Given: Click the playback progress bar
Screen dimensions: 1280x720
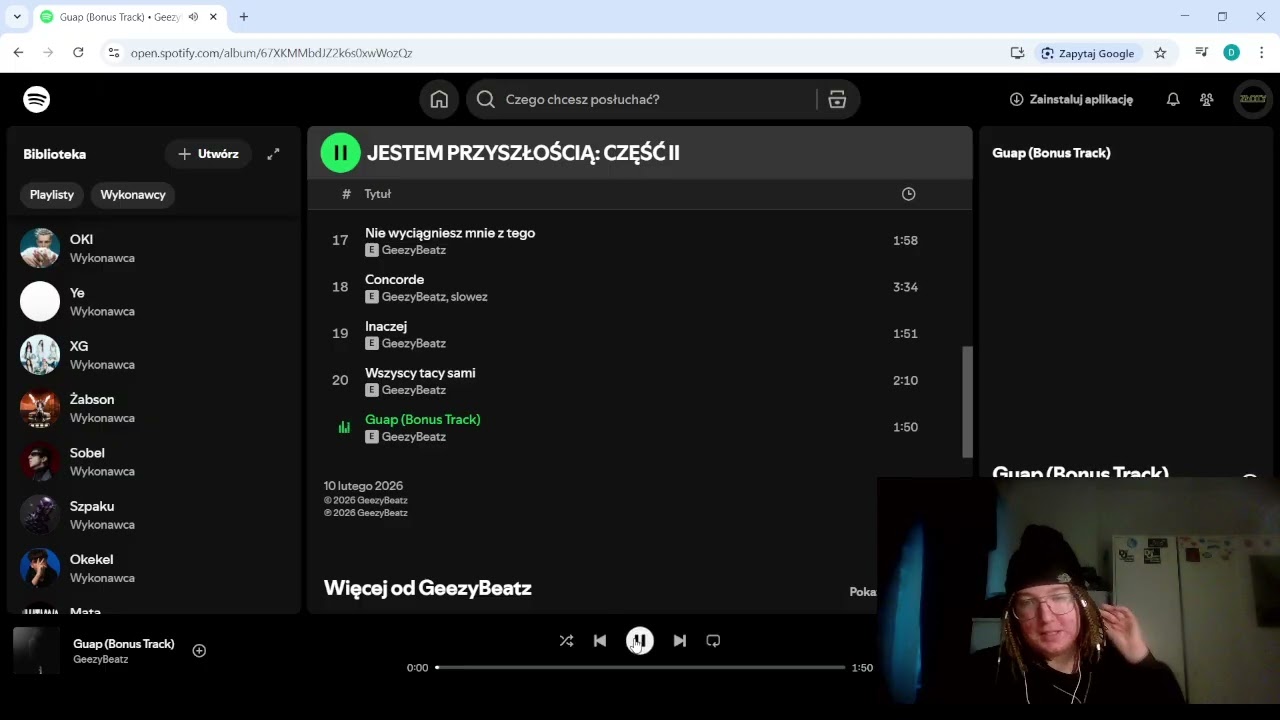Looking at the screenshot, I should coord(640,667).
